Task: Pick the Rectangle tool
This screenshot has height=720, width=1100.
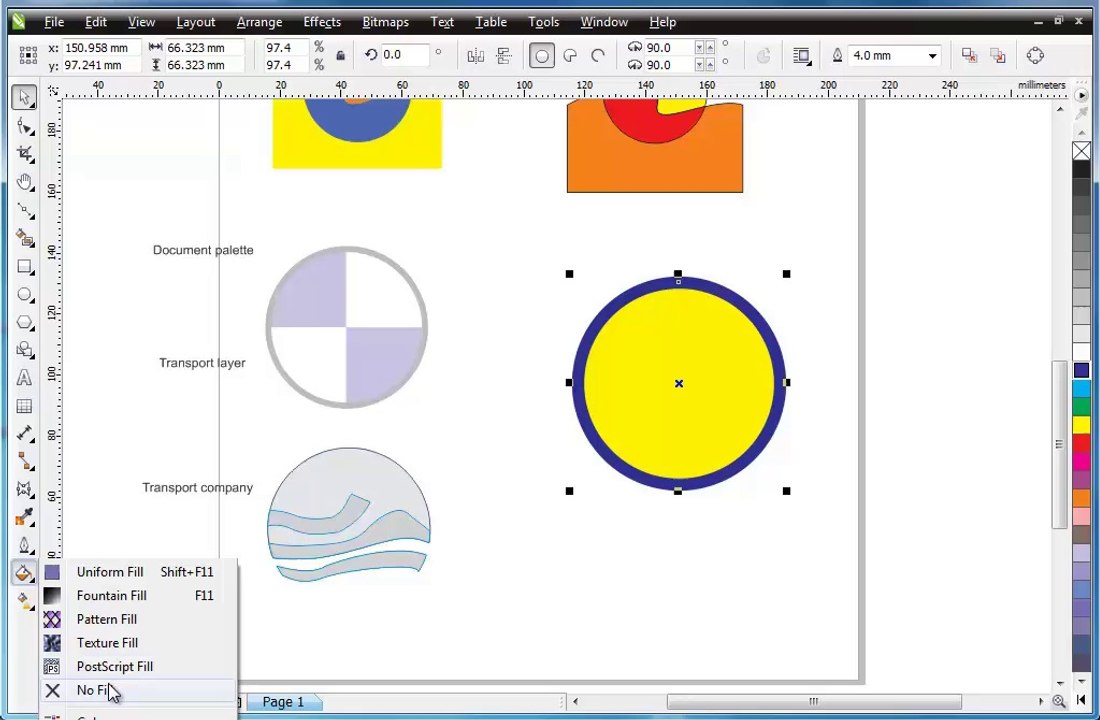Action: coord(25,267)
